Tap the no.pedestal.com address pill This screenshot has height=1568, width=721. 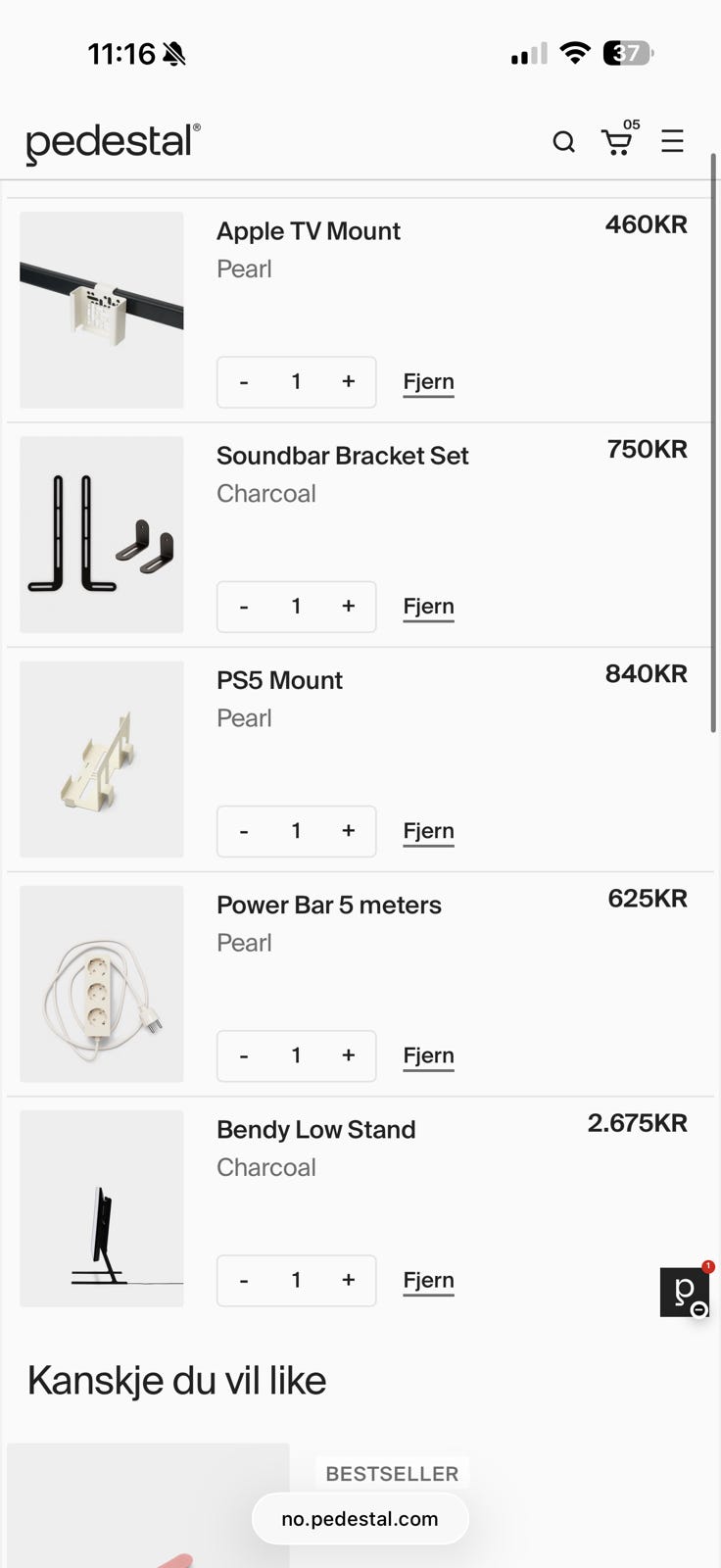pyautogui.click(x=360, y=1519)
